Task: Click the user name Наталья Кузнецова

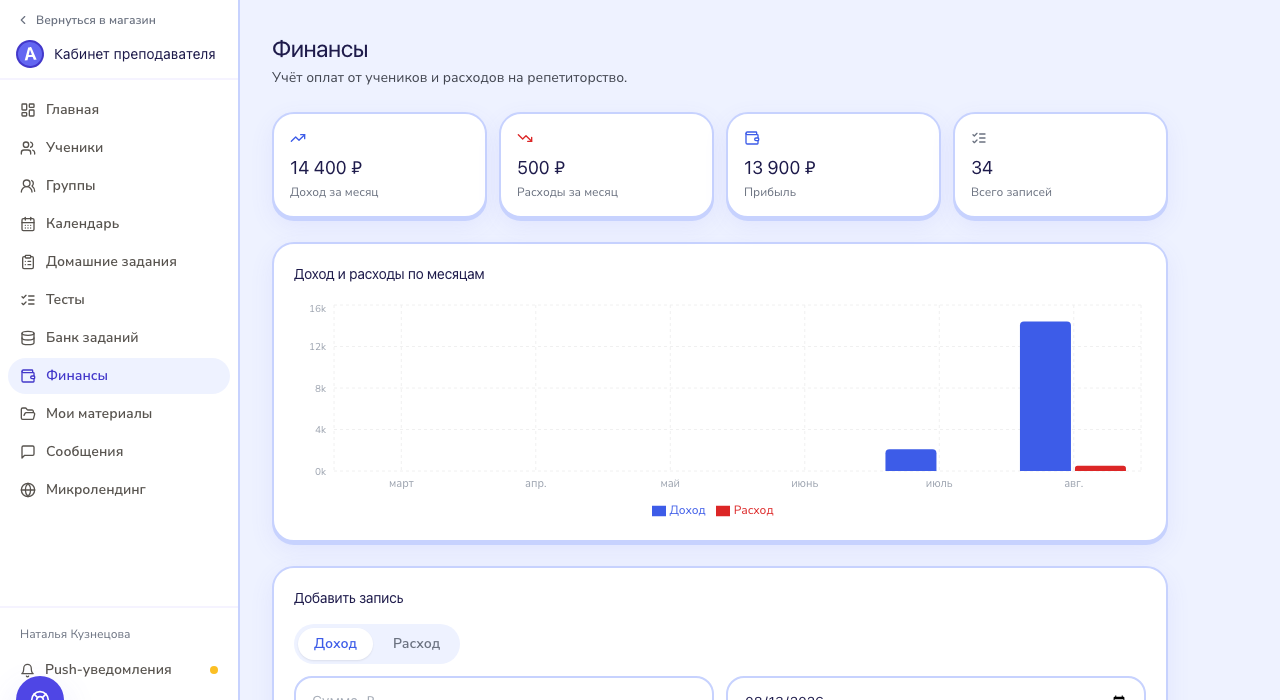Action: click(x=75, y=634)
